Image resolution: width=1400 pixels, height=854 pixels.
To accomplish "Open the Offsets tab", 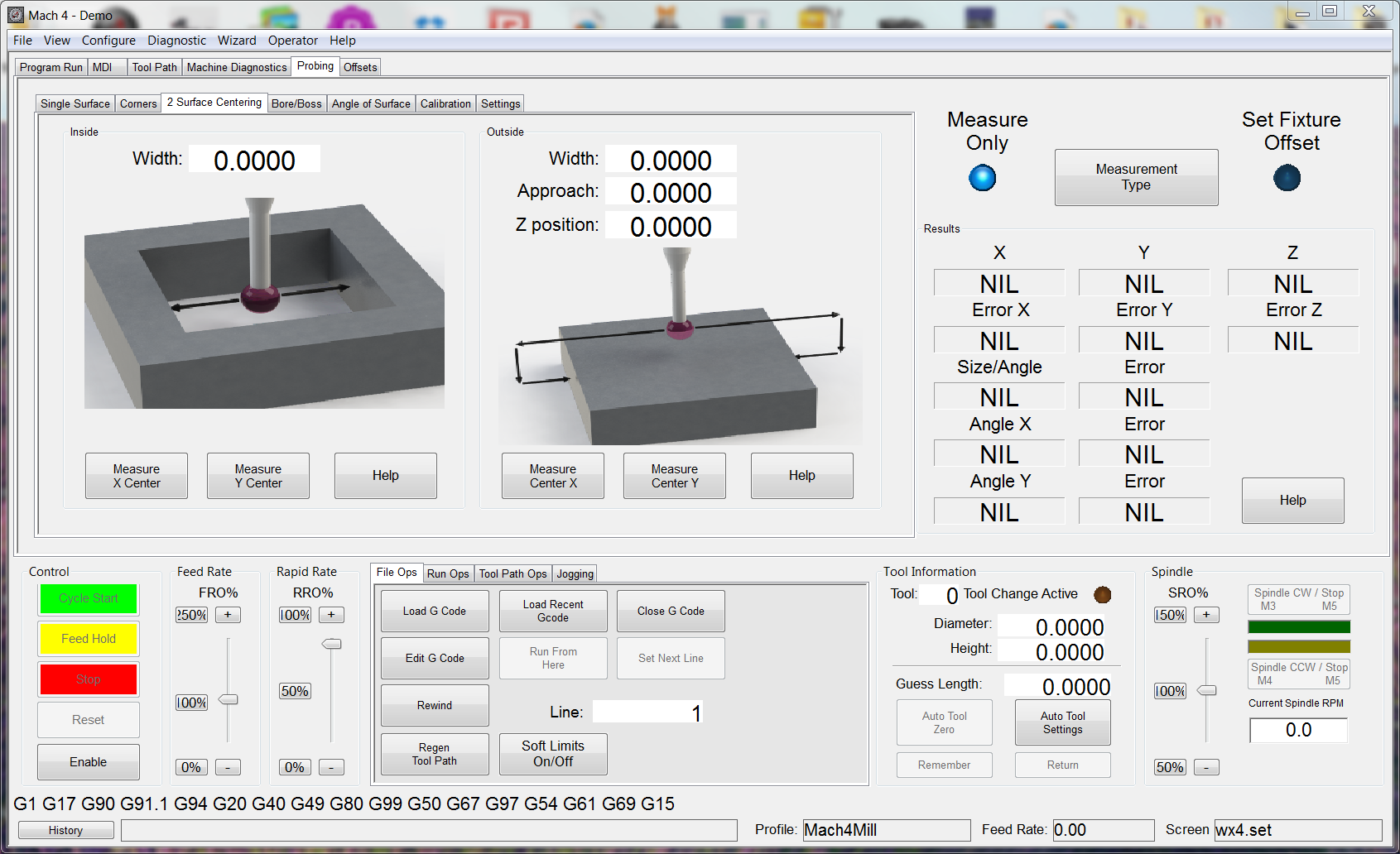I will 360,67.
